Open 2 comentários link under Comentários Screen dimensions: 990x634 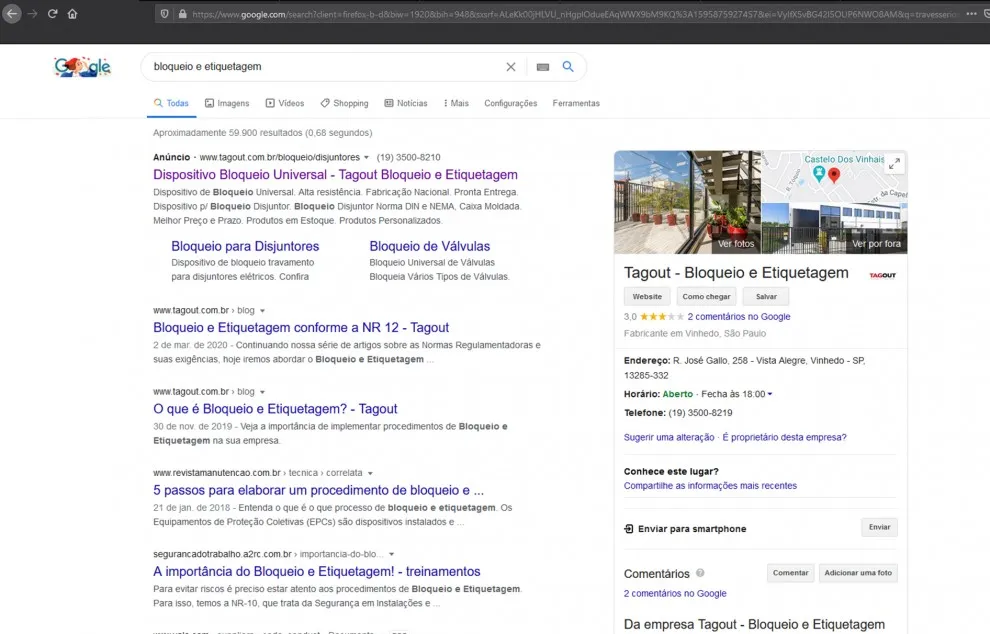coord(675,594)
